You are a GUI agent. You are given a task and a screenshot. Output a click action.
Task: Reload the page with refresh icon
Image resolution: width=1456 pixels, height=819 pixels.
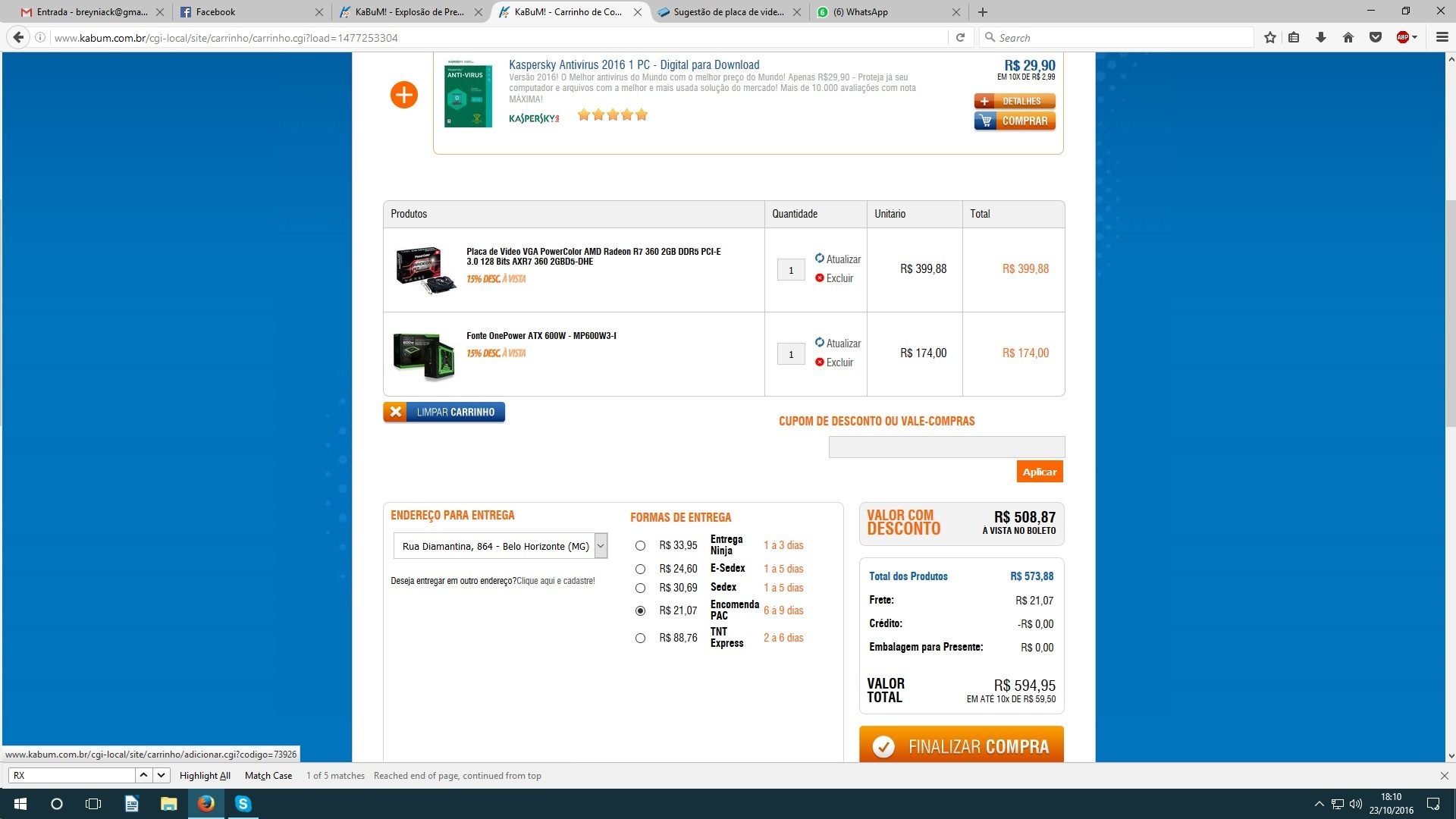(960, 37)
